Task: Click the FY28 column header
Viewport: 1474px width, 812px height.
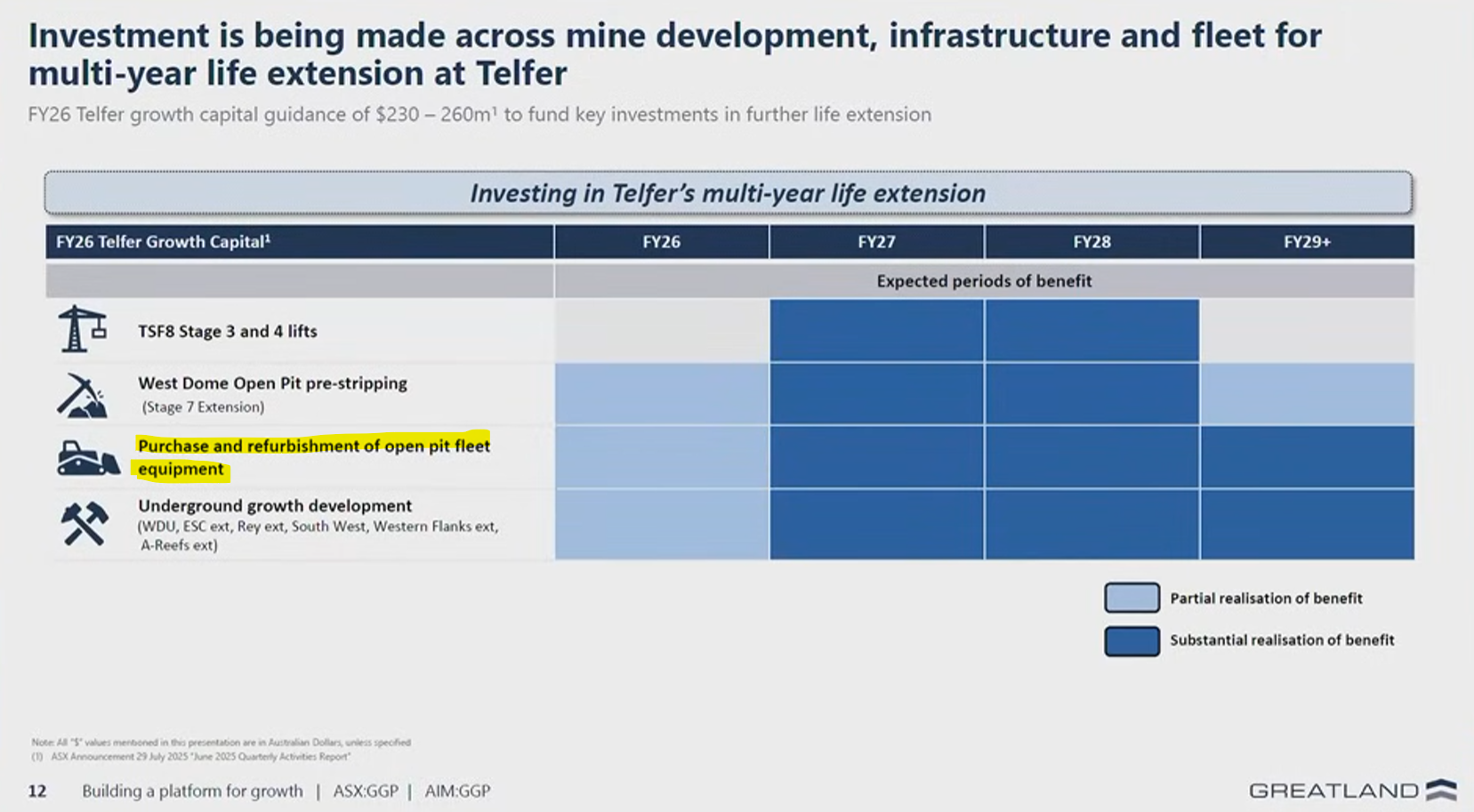Action: coord(1091,242)
